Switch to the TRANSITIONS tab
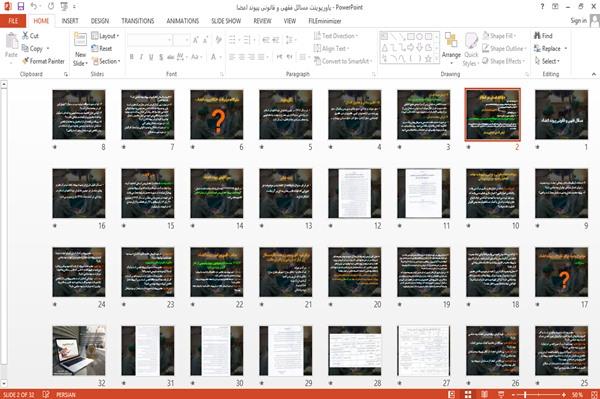Image resolution: width=600 pixels, height=399 pixels. pyautogui.click(x=138, y=21)
